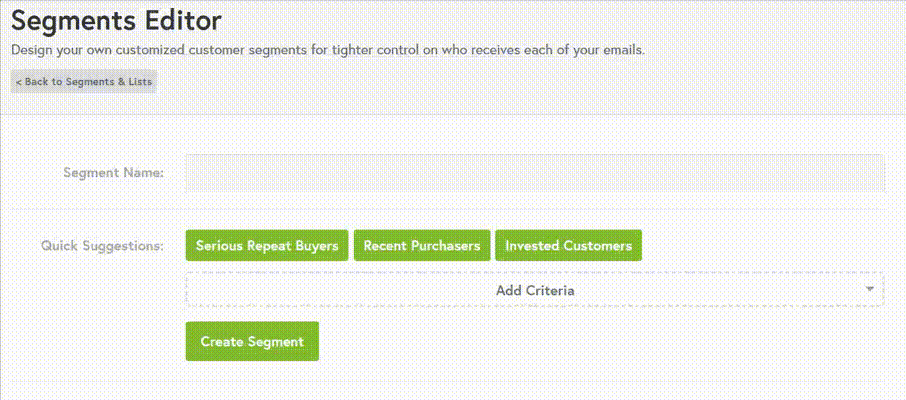The image size is (906, 400).
Task: Return to Segments & Lists page
Action: (84, 82)
